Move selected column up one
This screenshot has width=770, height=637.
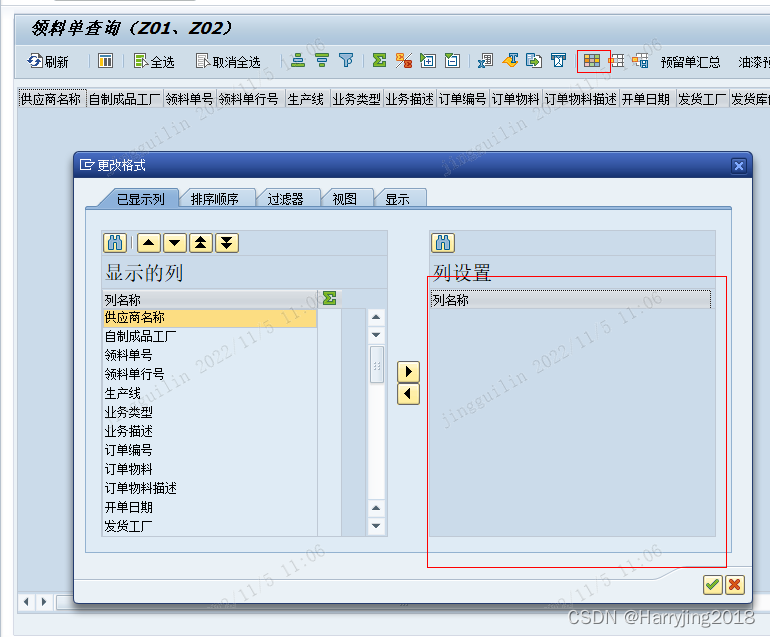tap(149, 243)
